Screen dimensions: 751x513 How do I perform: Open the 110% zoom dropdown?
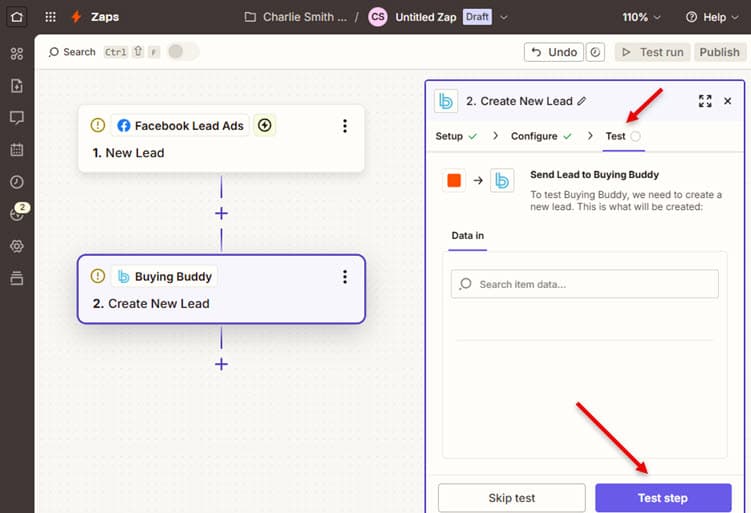pyautogui.click(x=641, y=17)
